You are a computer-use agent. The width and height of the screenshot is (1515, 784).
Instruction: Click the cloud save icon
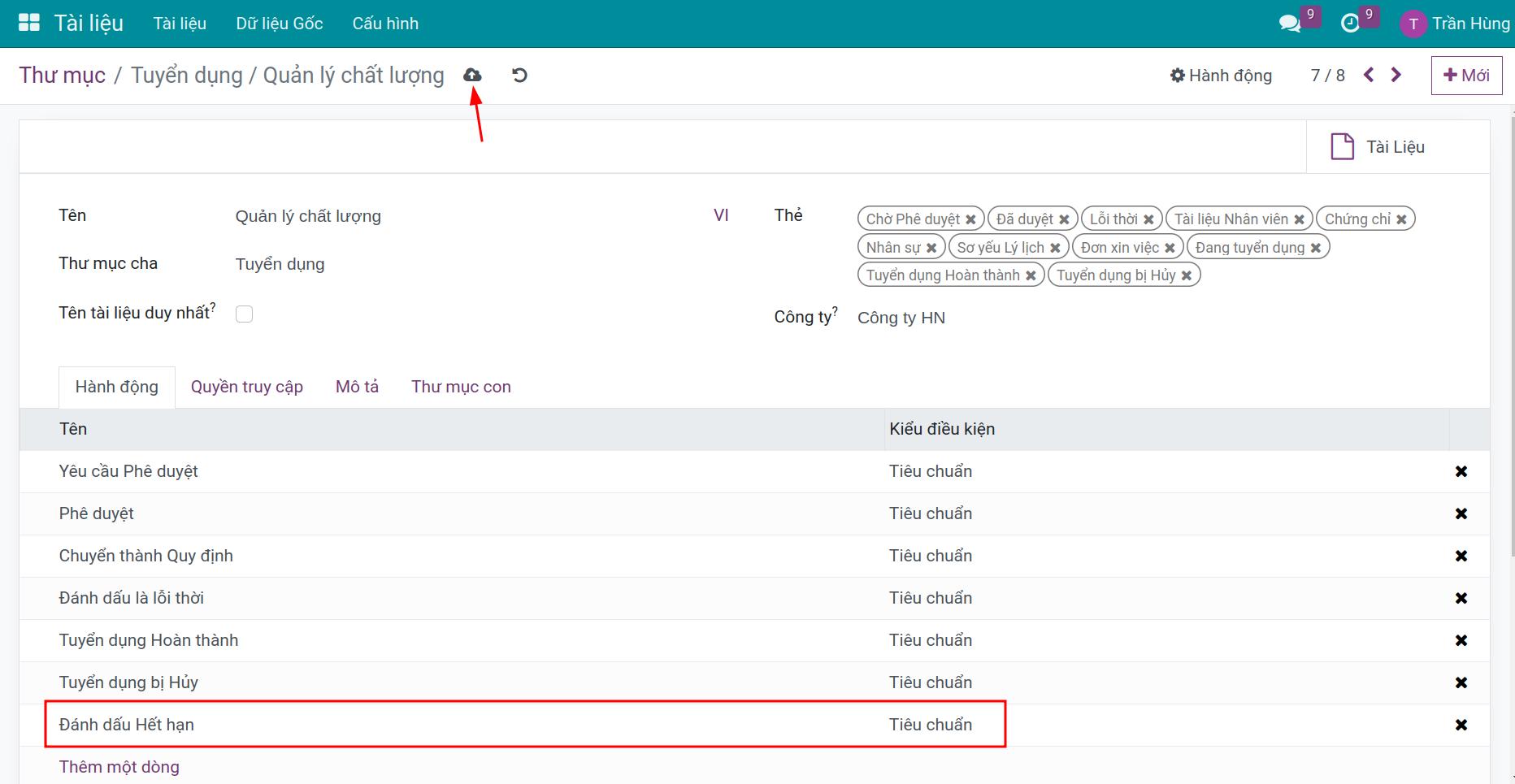pos(472,76)
